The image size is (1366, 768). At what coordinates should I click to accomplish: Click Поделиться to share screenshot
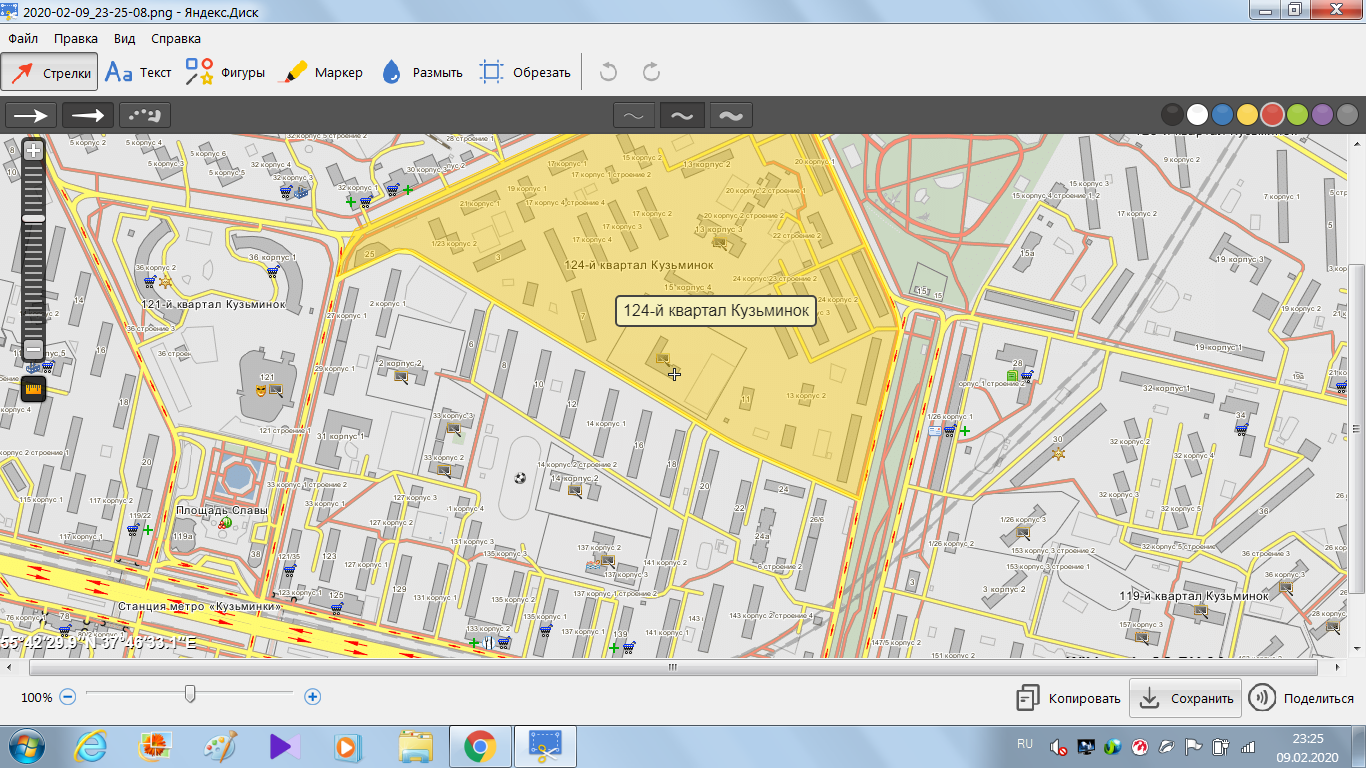(x=1303, y=698)
